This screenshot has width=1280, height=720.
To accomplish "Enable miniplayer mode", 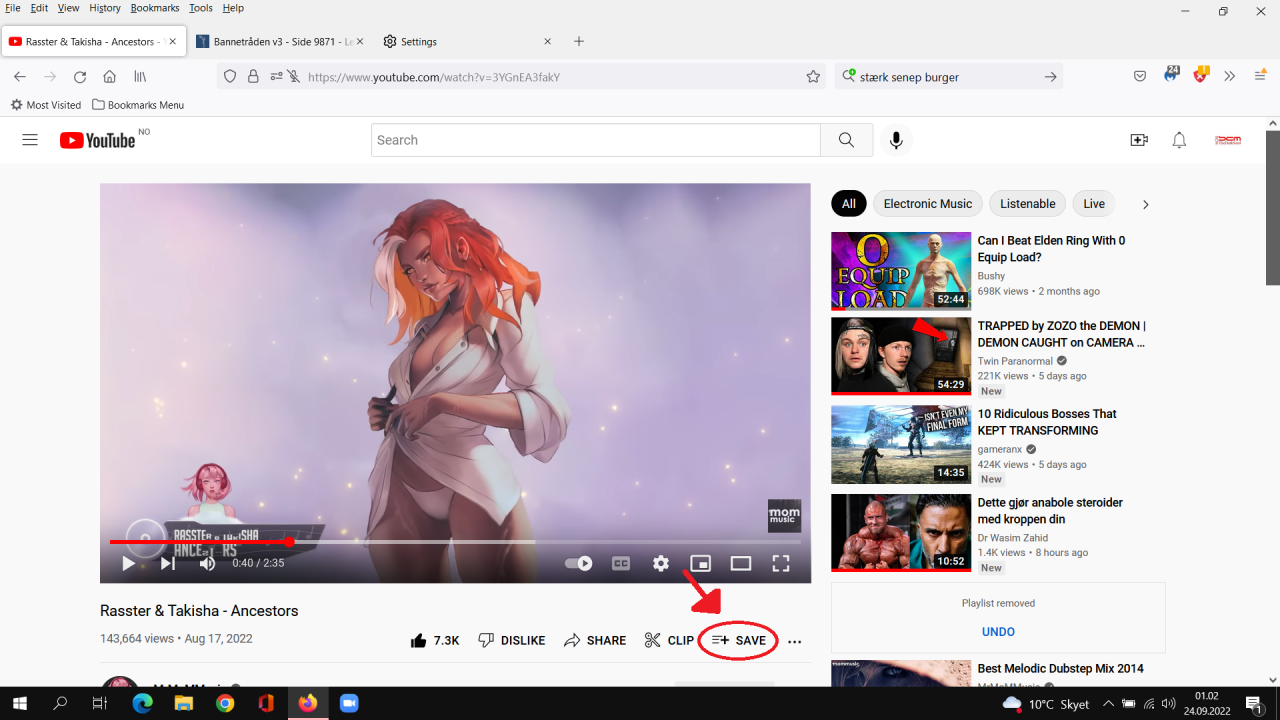I will (701, 564).
